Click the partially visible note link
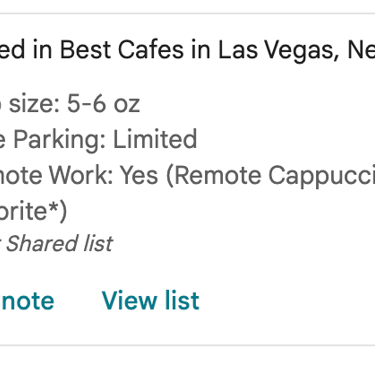Viewport: 375px width, 366px height. coord(27,301)
